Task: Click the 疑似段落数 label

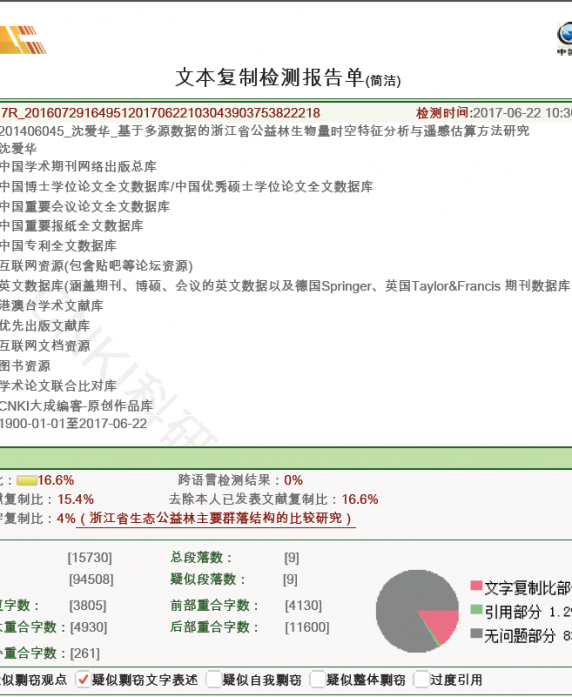Action: click(208, 579)
